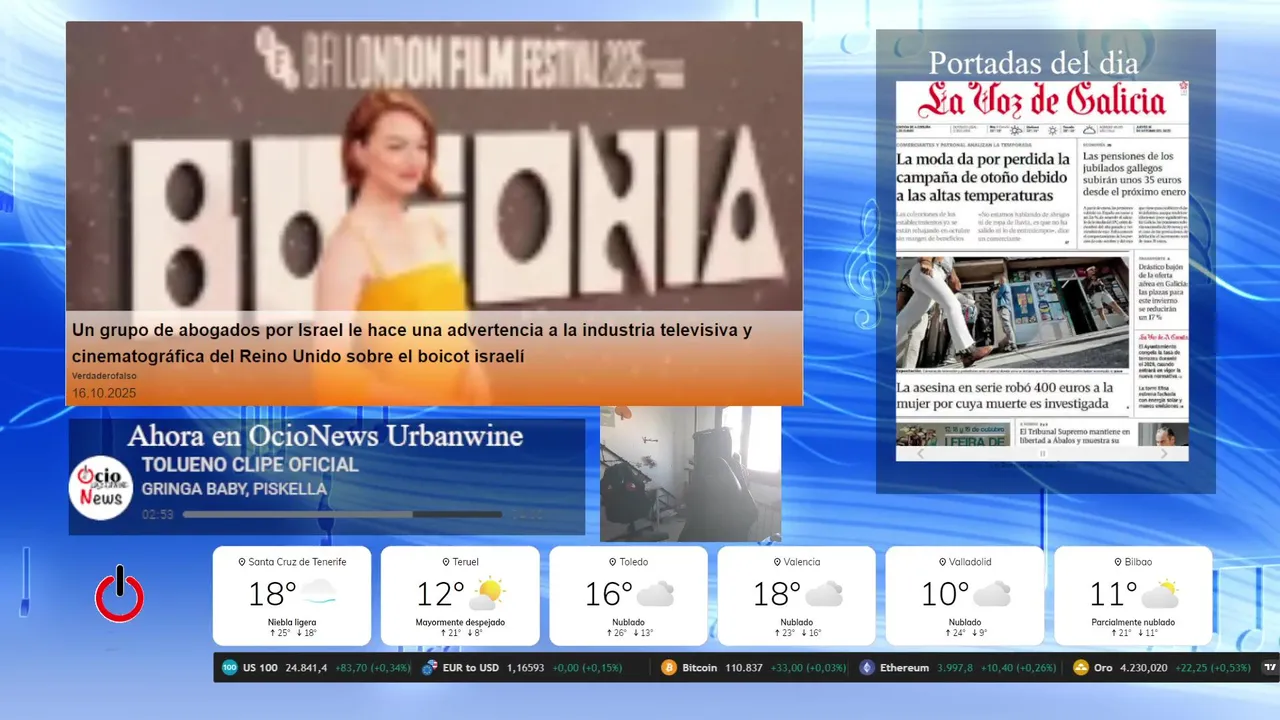Click the webcam room video feed
The height and width of the screenshot is (720, 1280).
coord(690,473)
